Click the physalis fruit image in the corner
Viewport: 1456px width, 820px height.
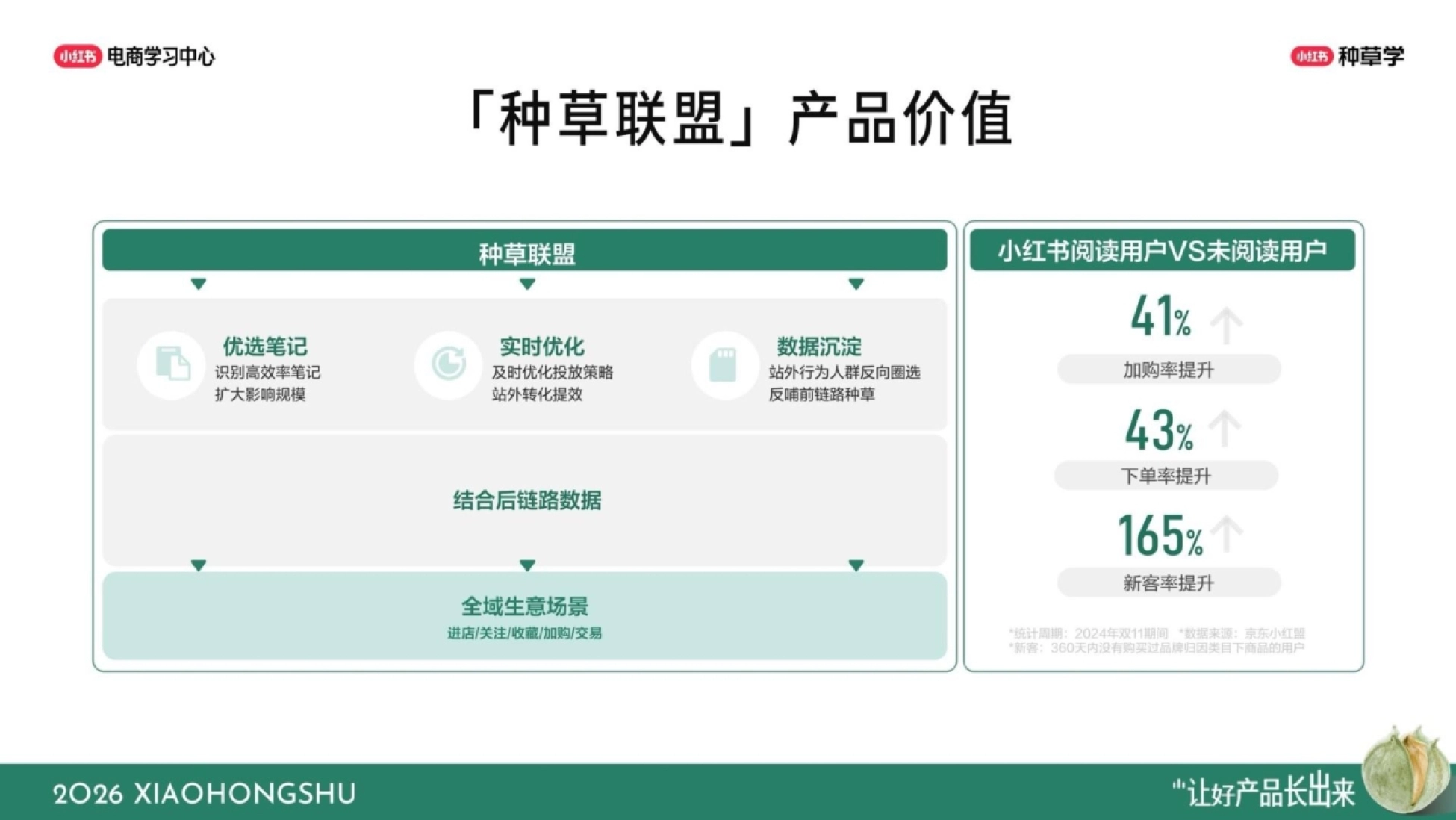(x=1407, y=769)
